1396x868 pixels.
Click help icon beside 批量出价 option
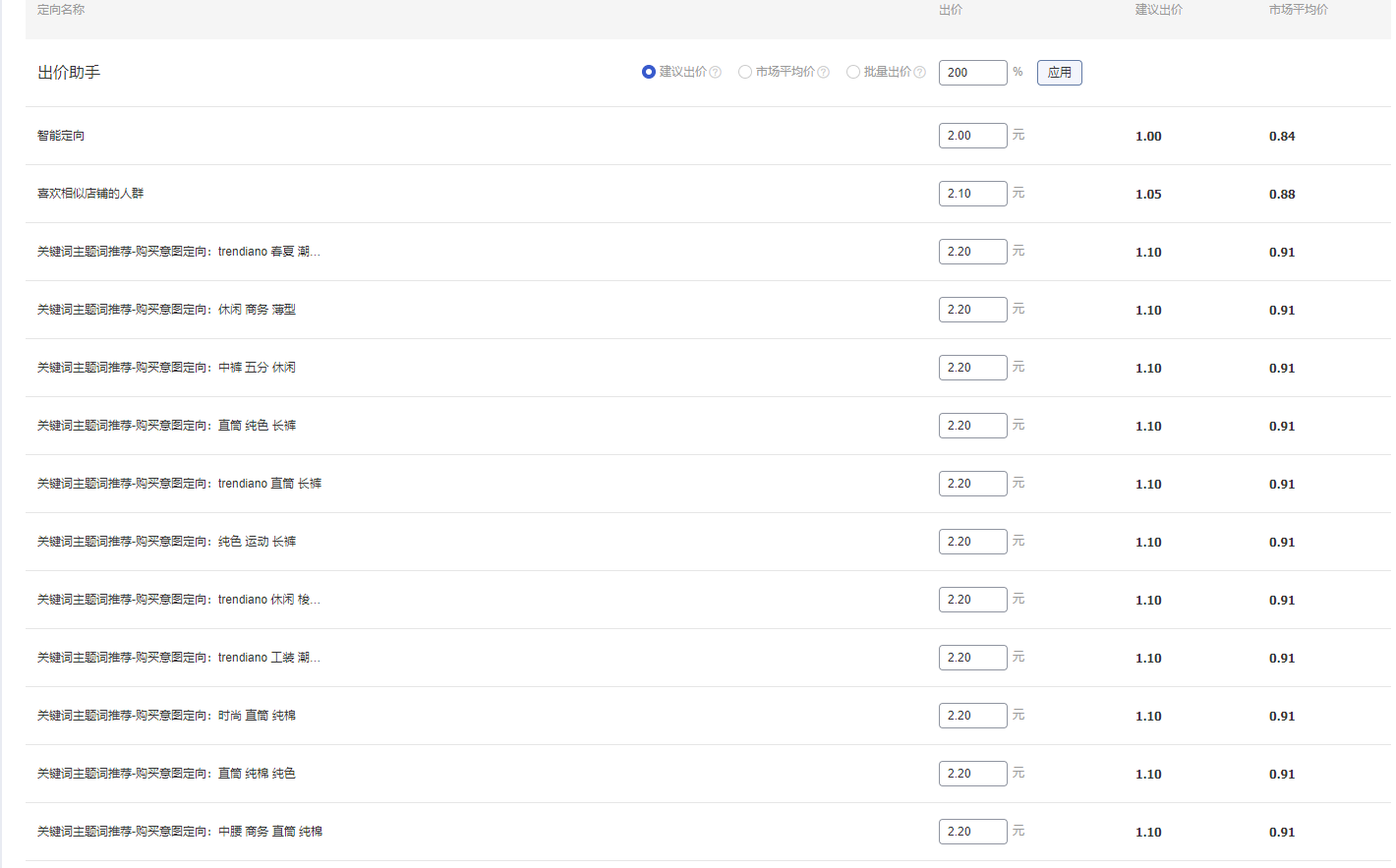[920, 73]
